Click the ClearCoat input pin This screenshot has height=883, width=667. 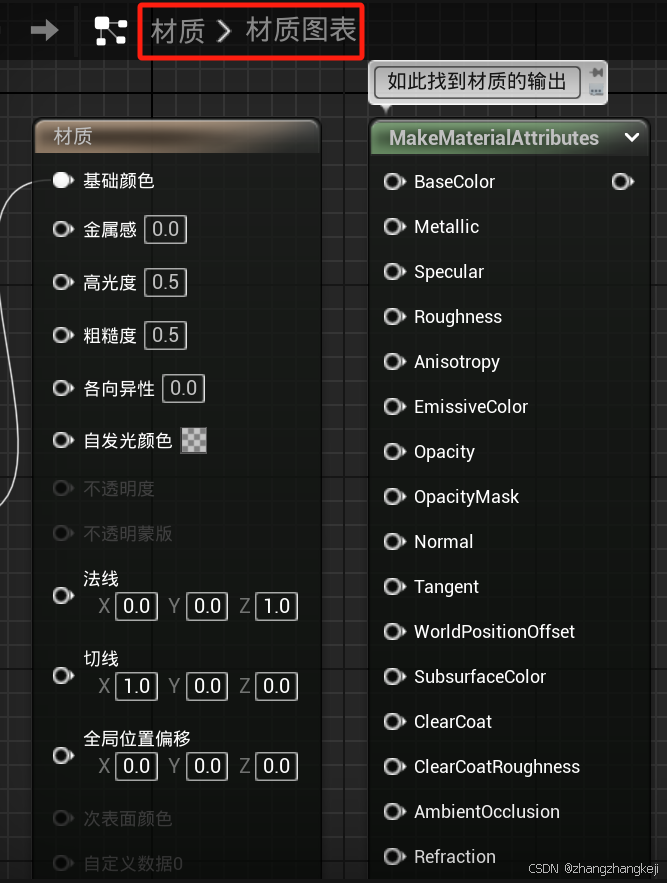click(x=394, y=721)
